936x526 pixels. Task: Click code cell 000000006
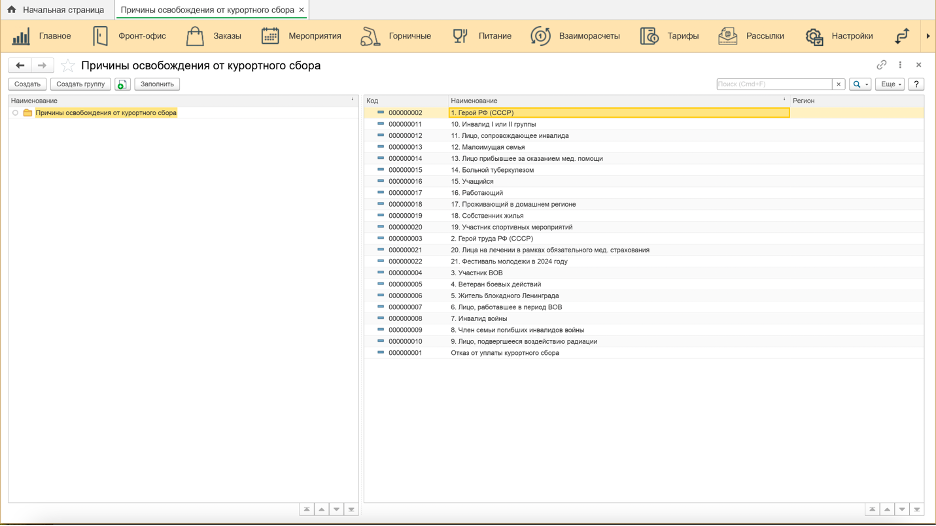pyautogui.click(x=405, y=296)
